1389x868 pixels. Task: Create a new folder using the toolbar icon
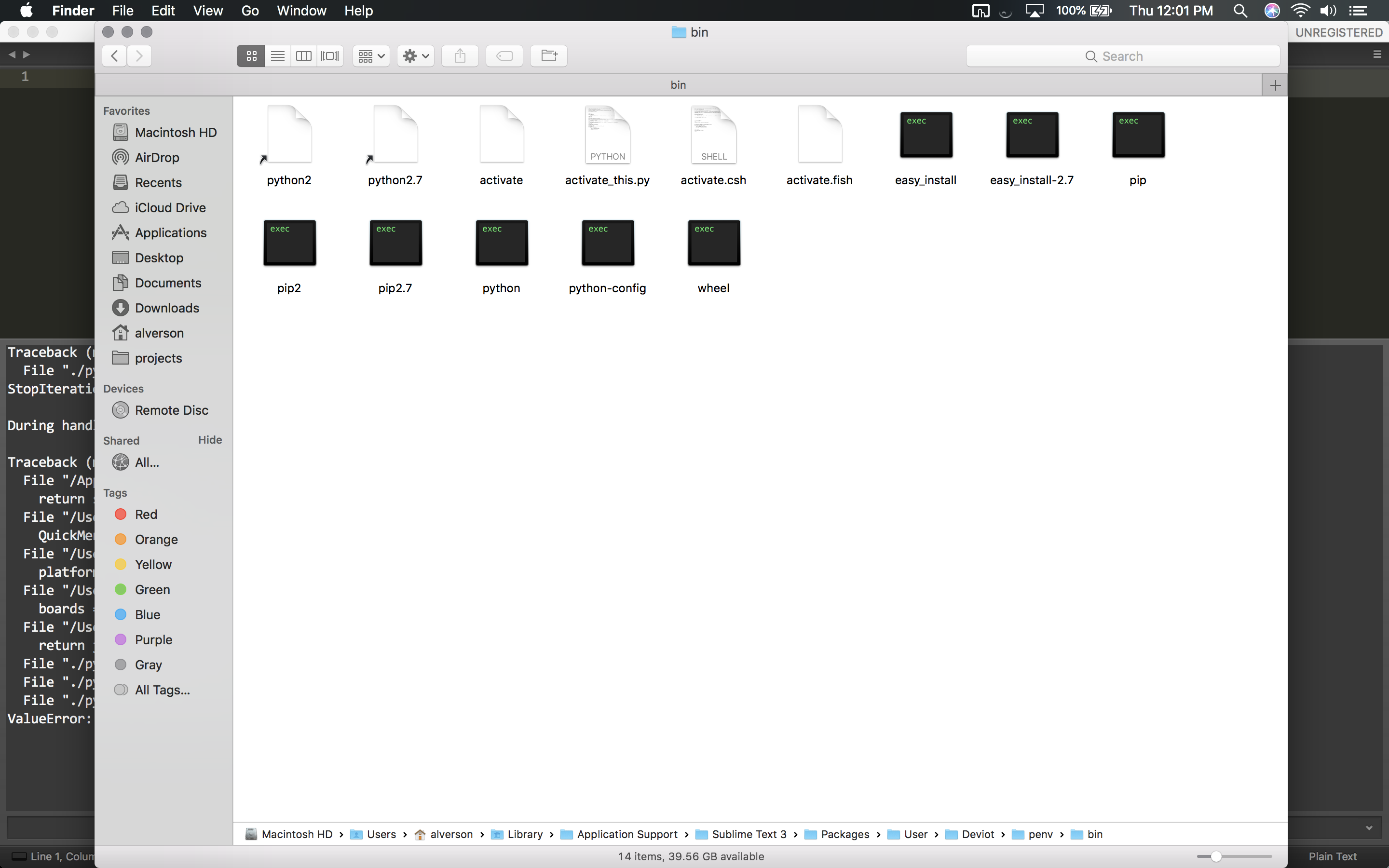click(548, 55)
